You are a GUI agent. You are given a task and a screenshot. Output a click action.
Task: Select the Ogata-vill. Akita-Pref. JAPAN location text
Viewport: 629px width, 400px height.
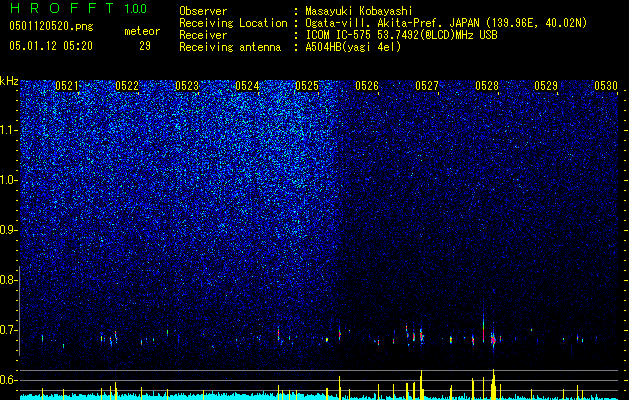[x=446, y=23]
